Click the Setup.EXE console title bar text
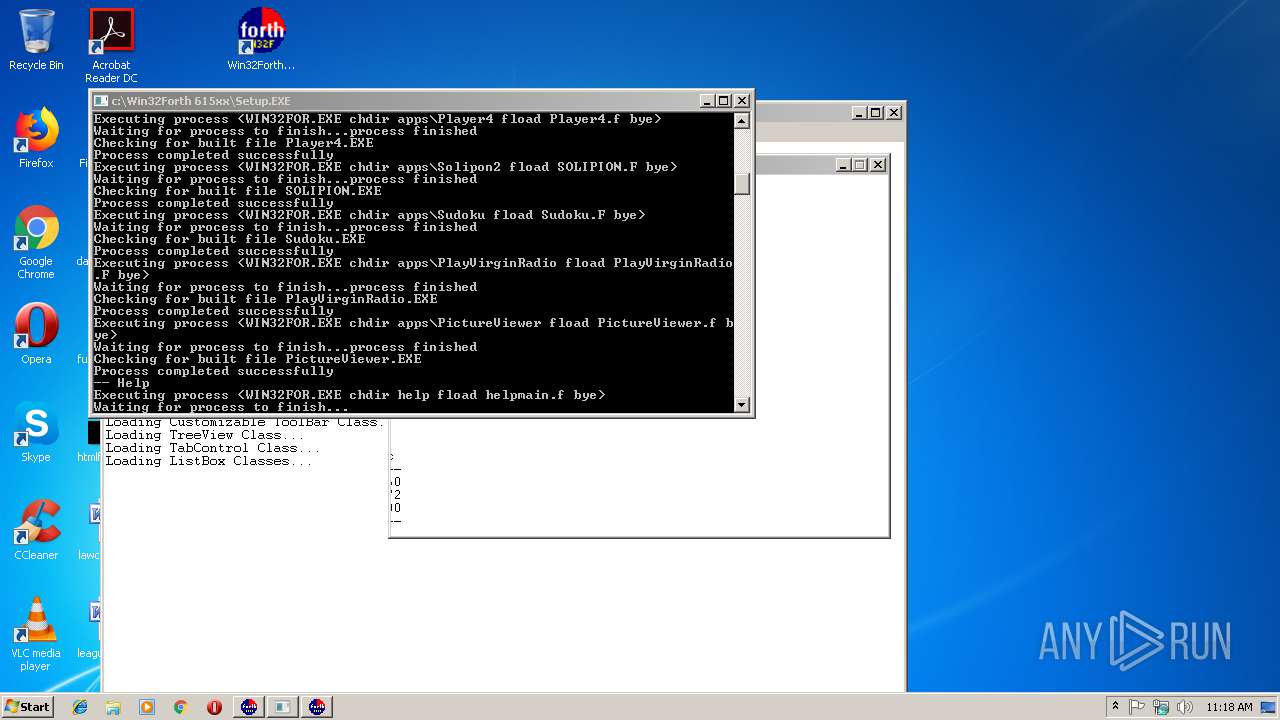The width and height of the screenshot is (1280, 720). [201, 101]
